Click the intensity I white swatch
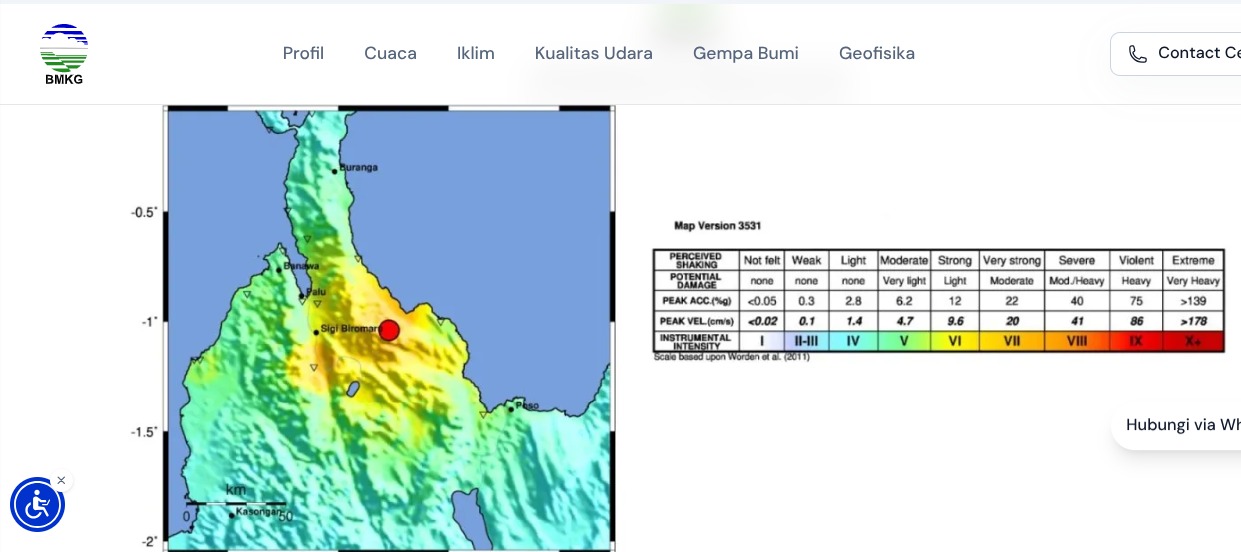The height and width of the screenshot is (552, 1241). [x=762, y=341]
